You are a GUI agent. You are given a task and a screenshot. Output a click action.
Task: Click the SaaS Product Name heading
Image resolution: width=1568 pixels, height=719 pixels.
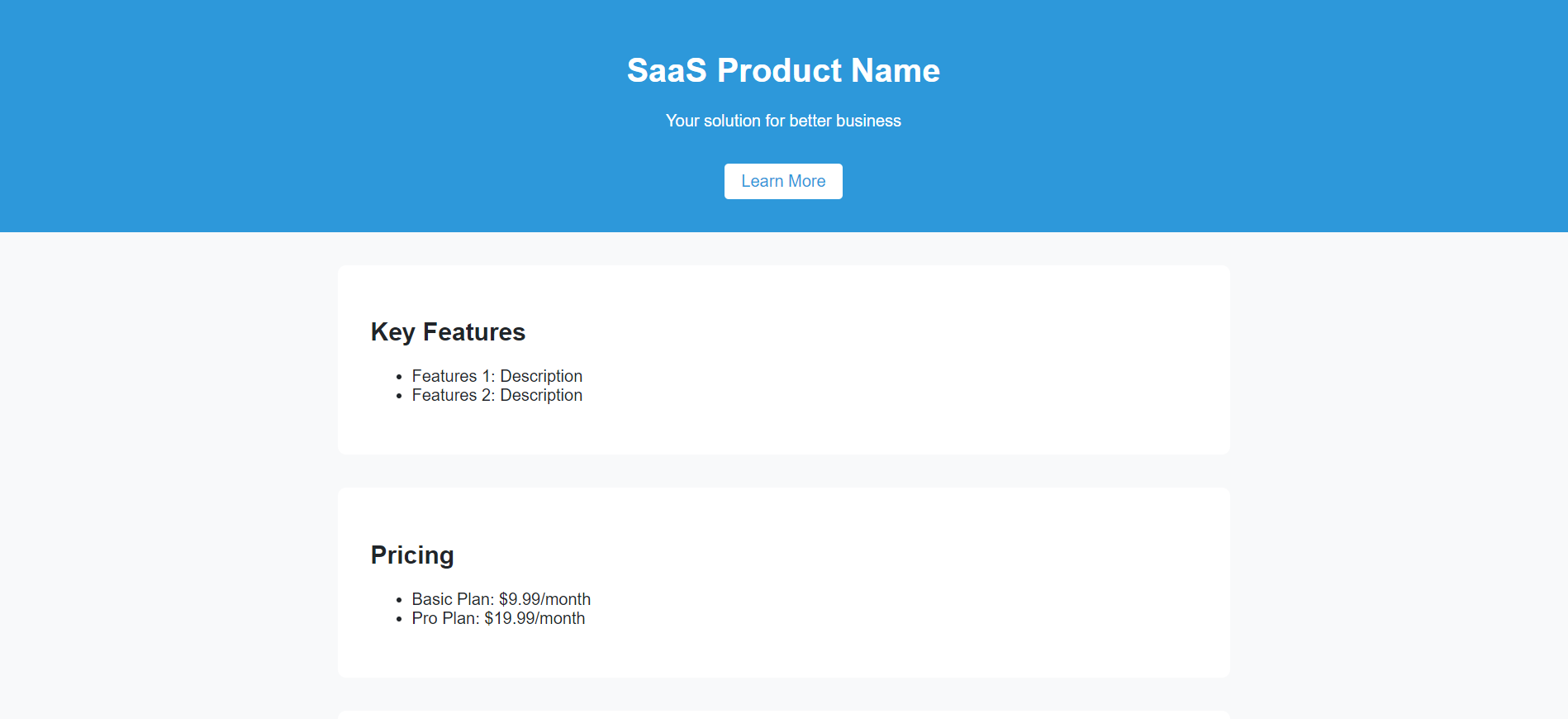tap(783, 70)
